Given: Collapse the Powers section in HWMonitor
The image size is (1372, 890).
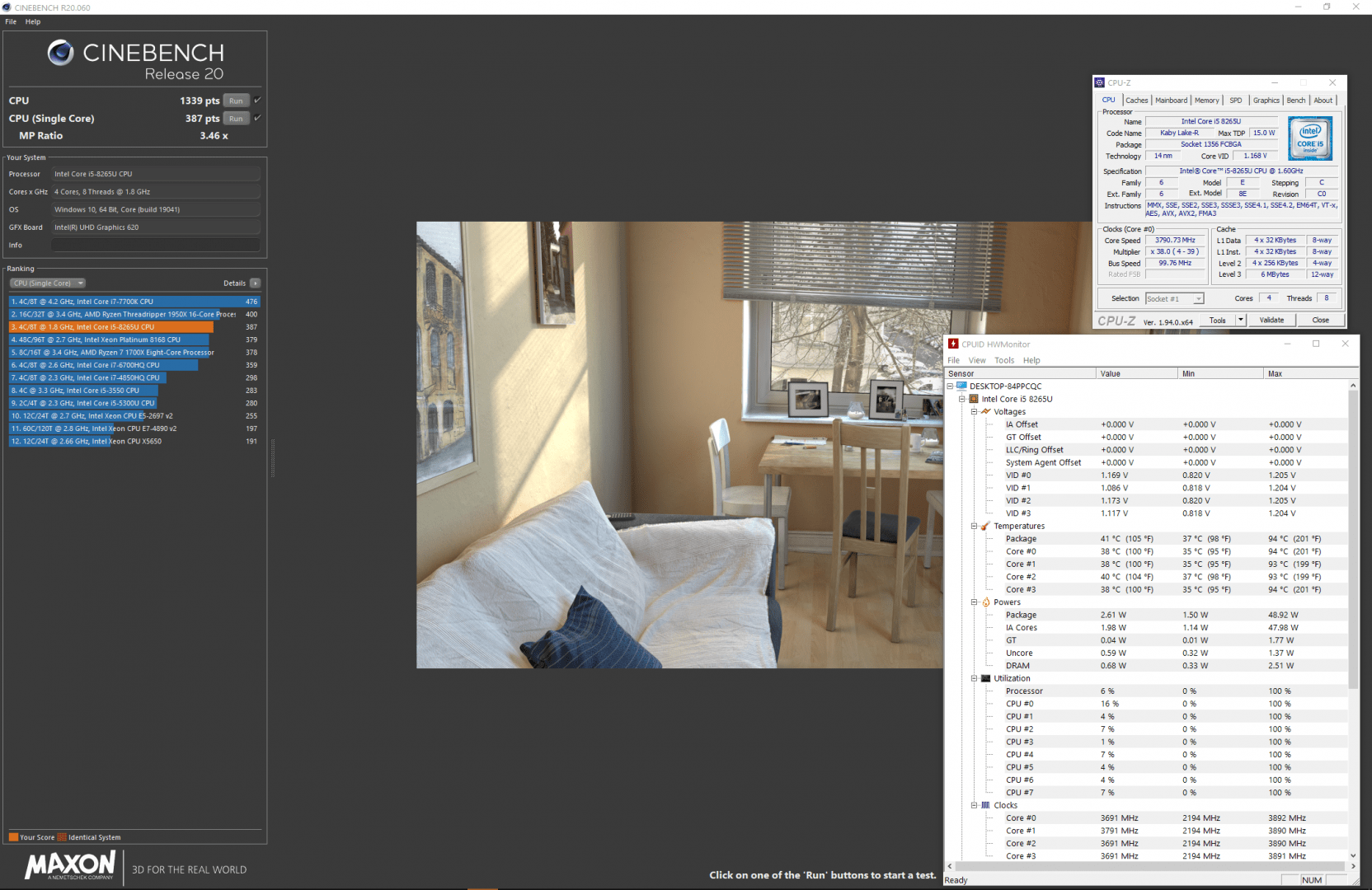Looking at the screenshot, I should tap(974, 602).
